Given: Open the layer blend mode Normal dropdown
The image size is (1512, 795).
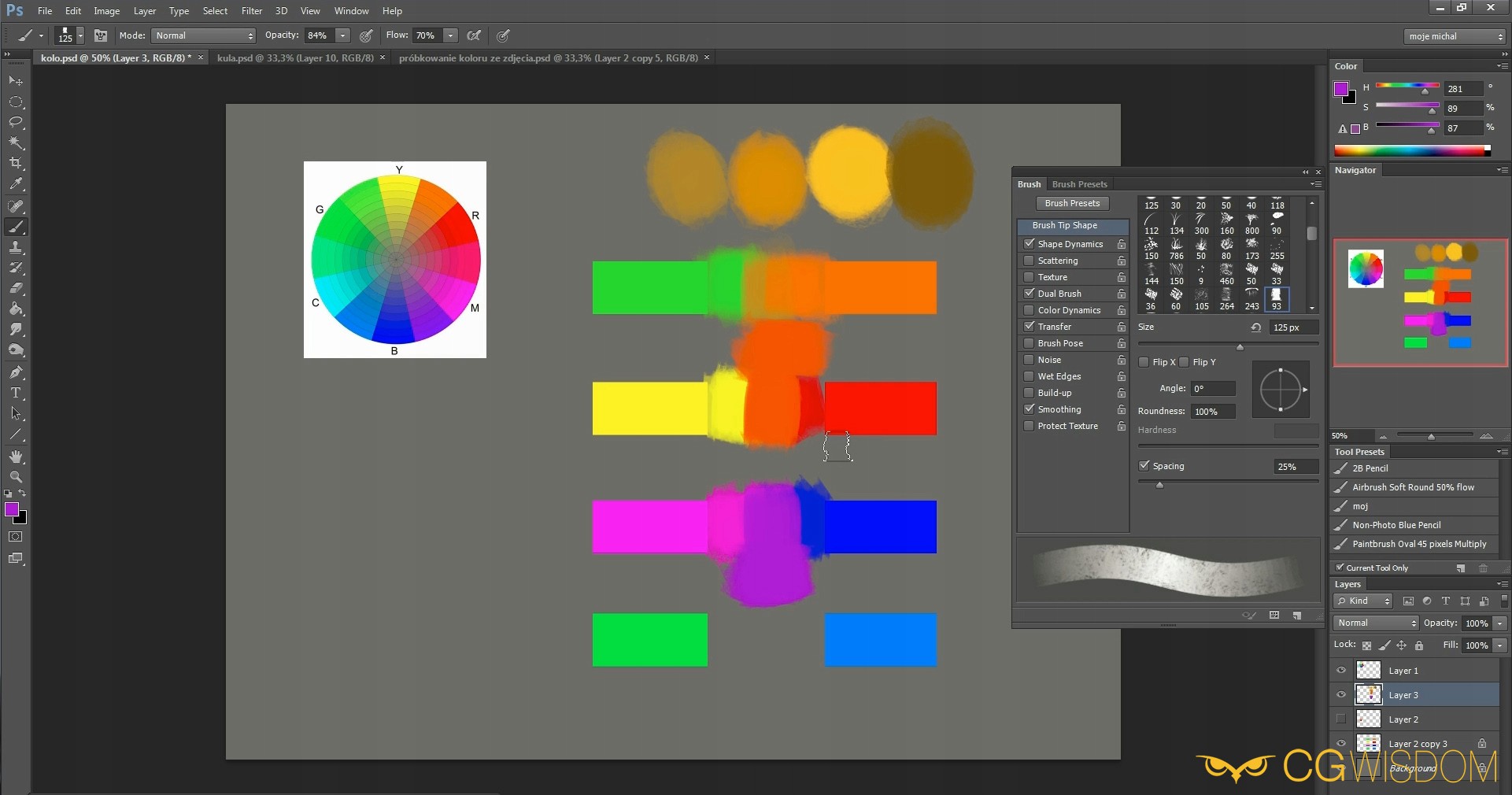Looking at the screenshot, I should coord(1375,623).
